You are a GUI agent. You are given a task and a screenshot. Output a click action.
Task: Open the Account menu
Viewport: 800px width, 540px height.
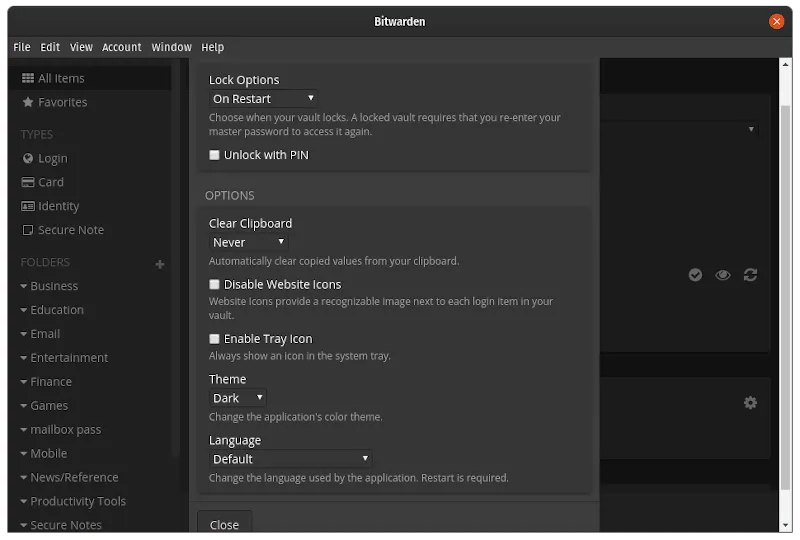point(122,47)
